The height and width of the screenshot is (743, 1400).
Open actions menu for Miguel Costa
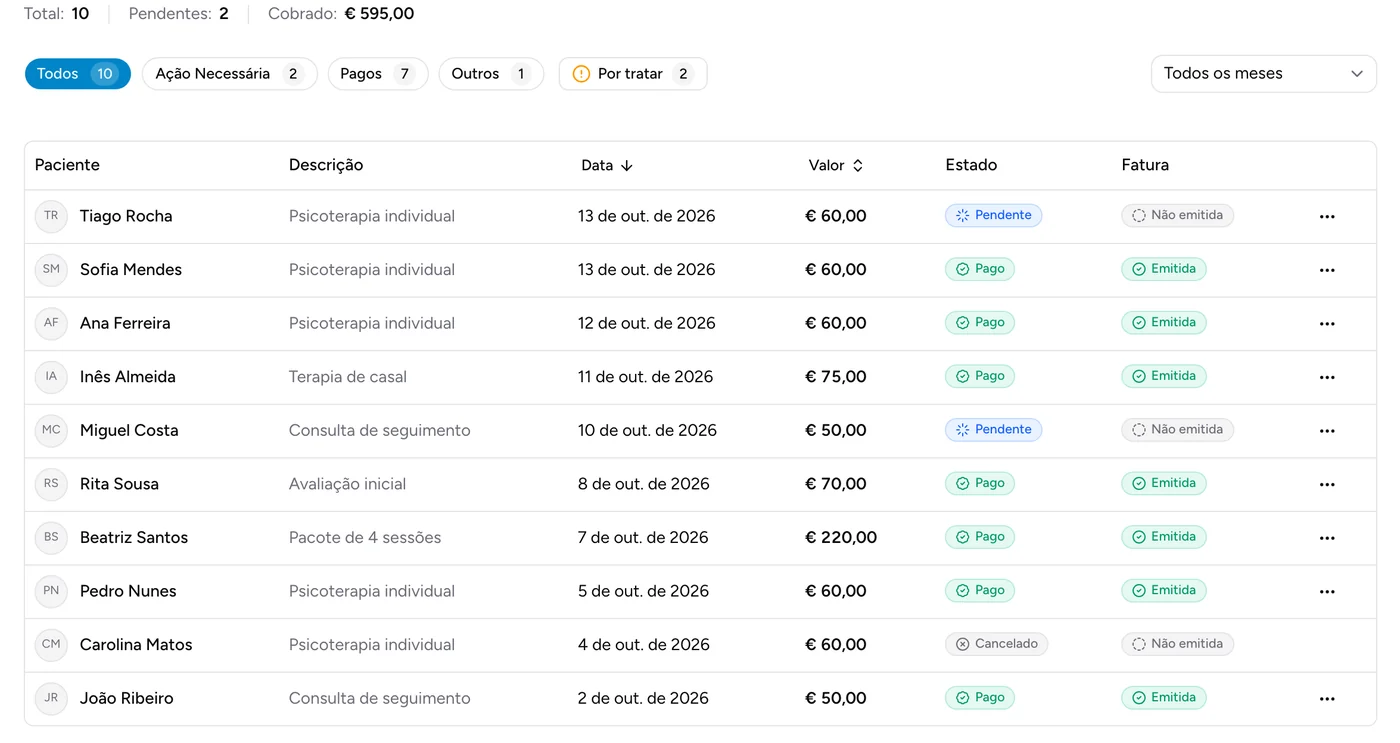pyautogui.click(x=1327, y=431)
